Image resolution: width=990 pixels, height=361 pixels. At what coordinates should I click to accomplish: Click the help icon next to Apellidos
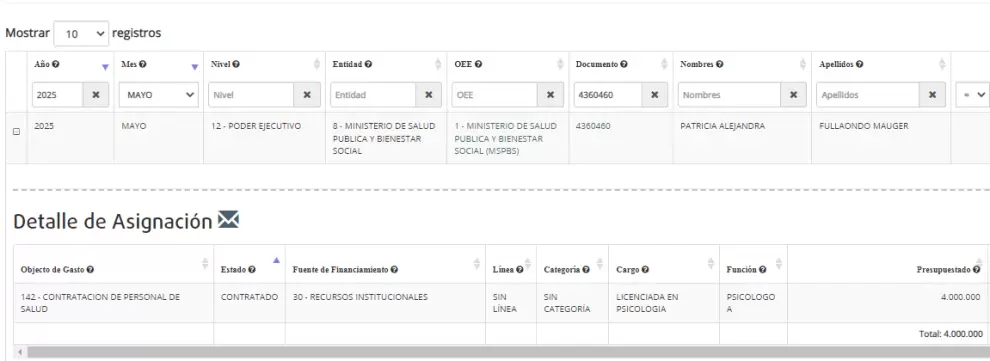point(860,64)
